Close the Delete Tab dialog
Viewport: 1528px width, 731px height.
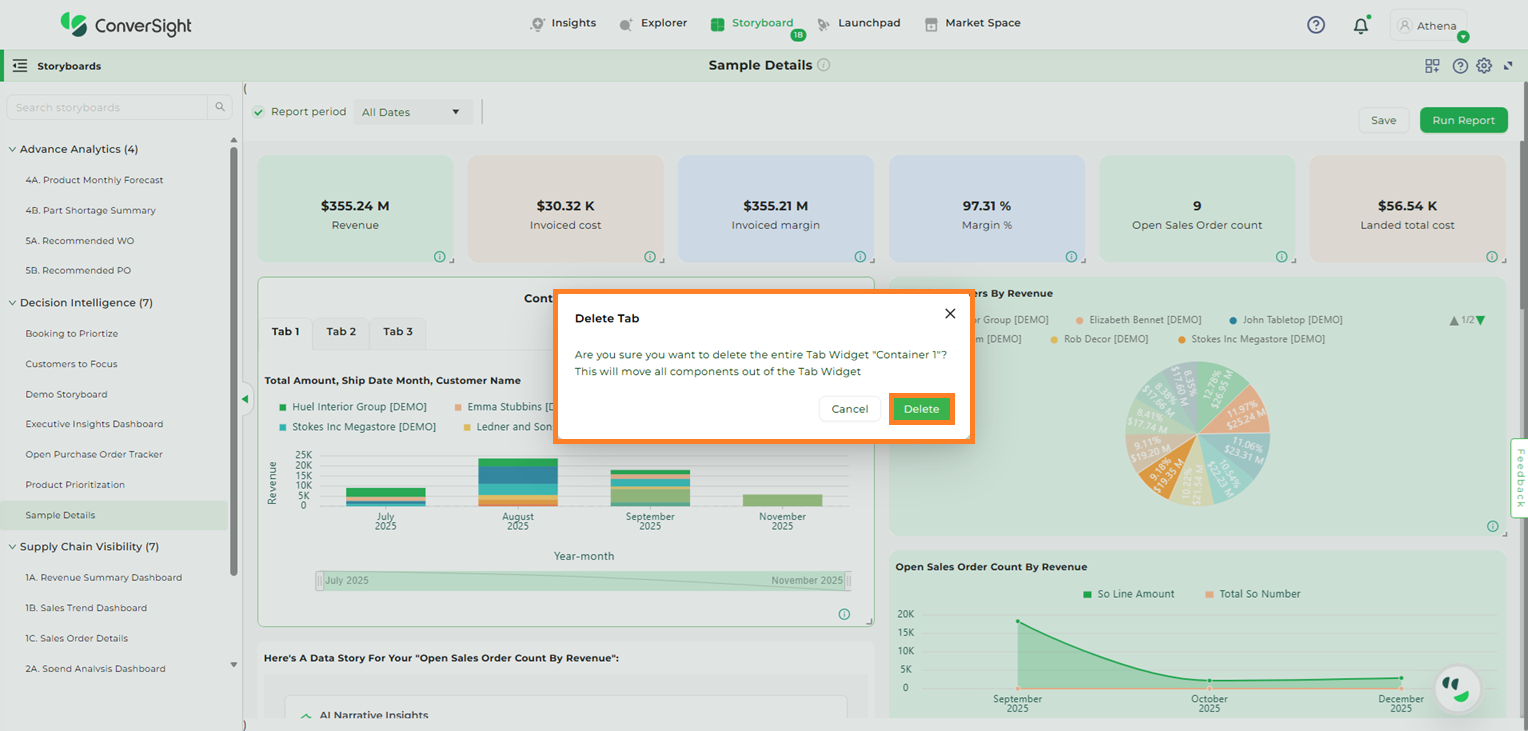pos(950,314)
